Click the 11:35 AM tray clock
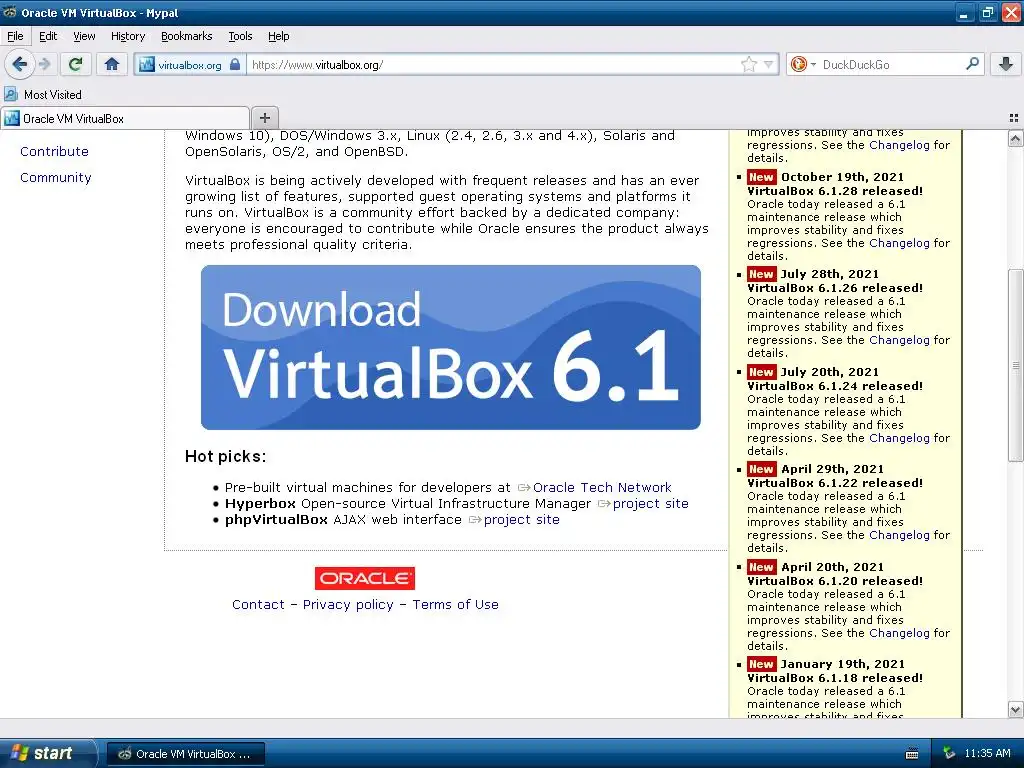1024x768 pixels. [987, 753]
